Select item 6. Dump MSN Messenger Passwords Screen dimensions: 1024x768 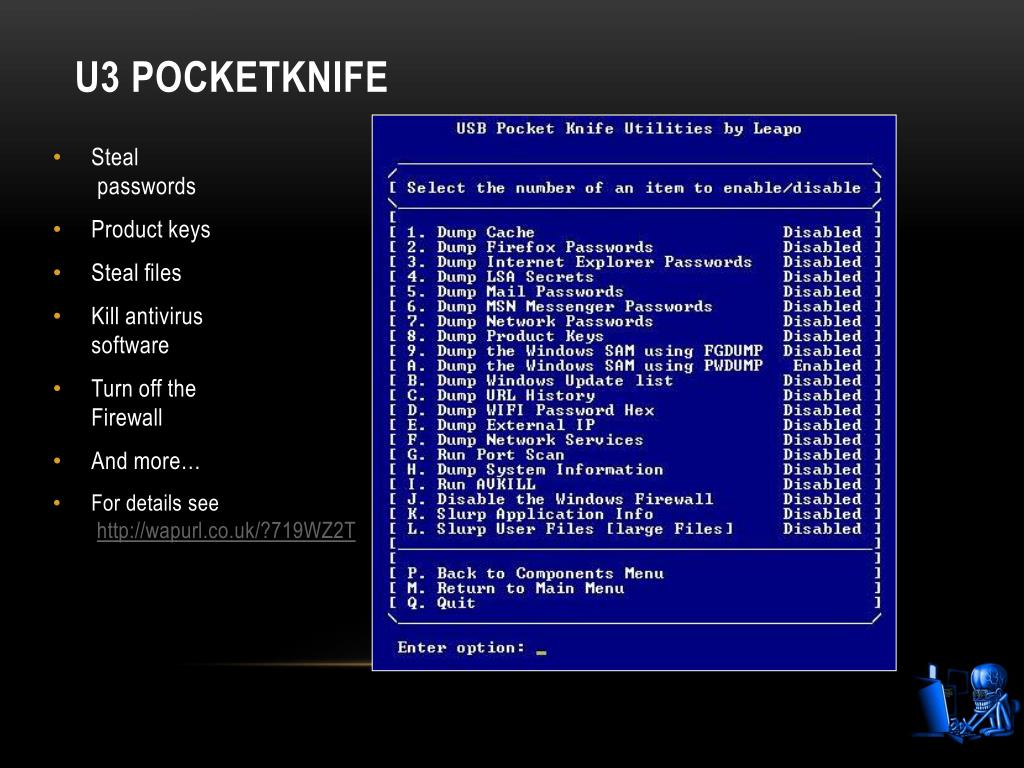559,306
